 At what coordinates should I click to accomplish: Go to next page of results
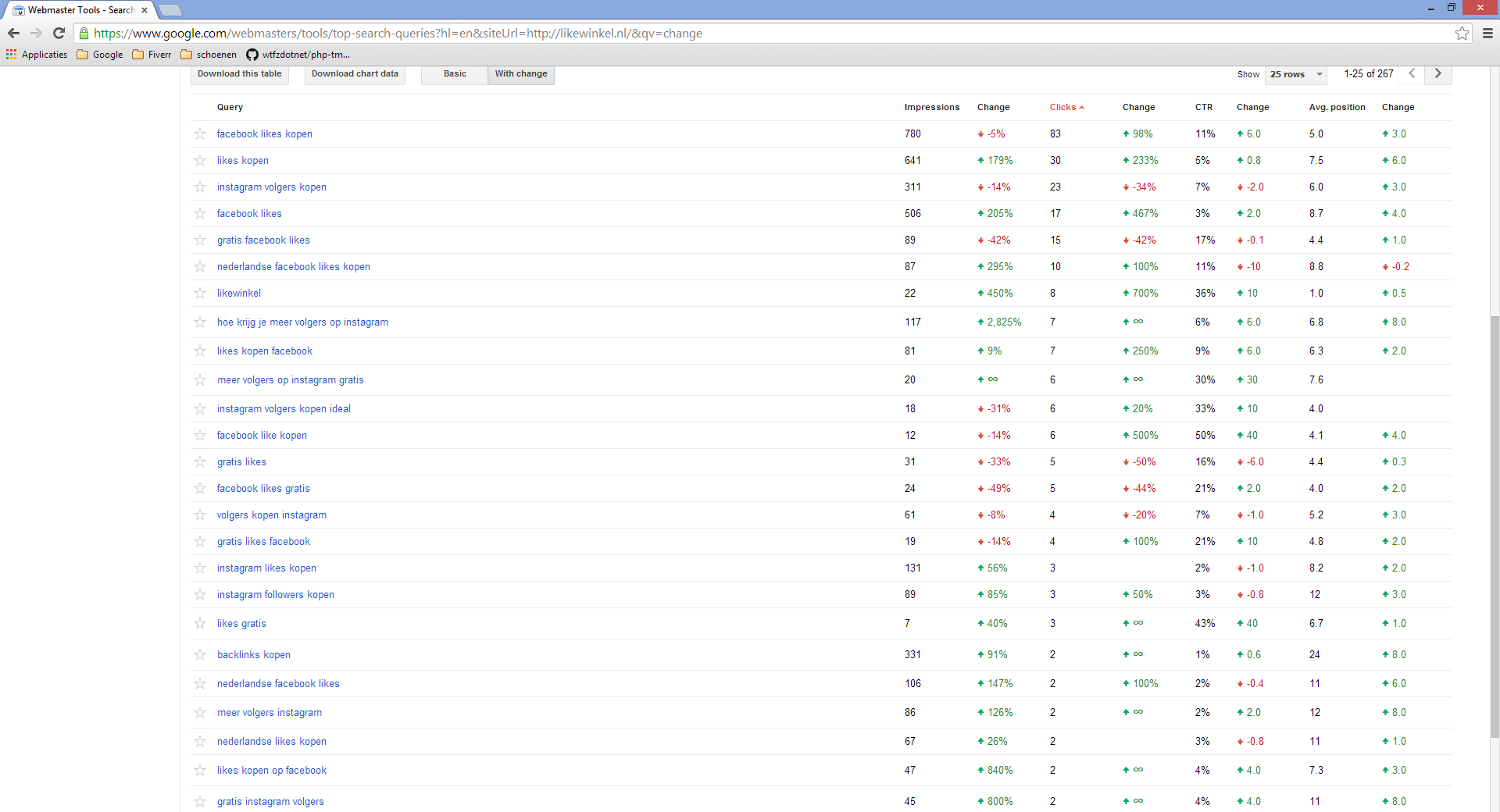point(1437,73)
